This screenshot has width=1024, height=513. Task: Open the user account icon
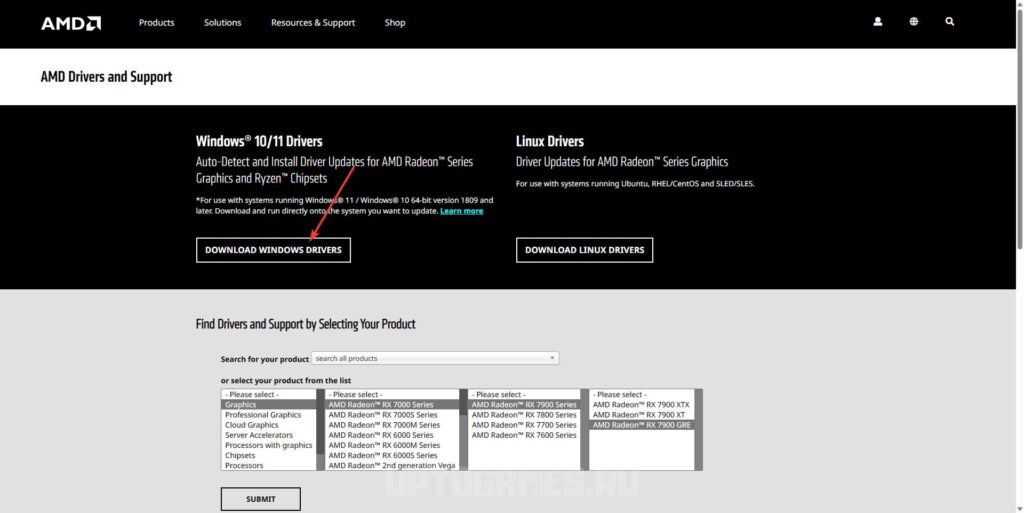coord(878,22)
